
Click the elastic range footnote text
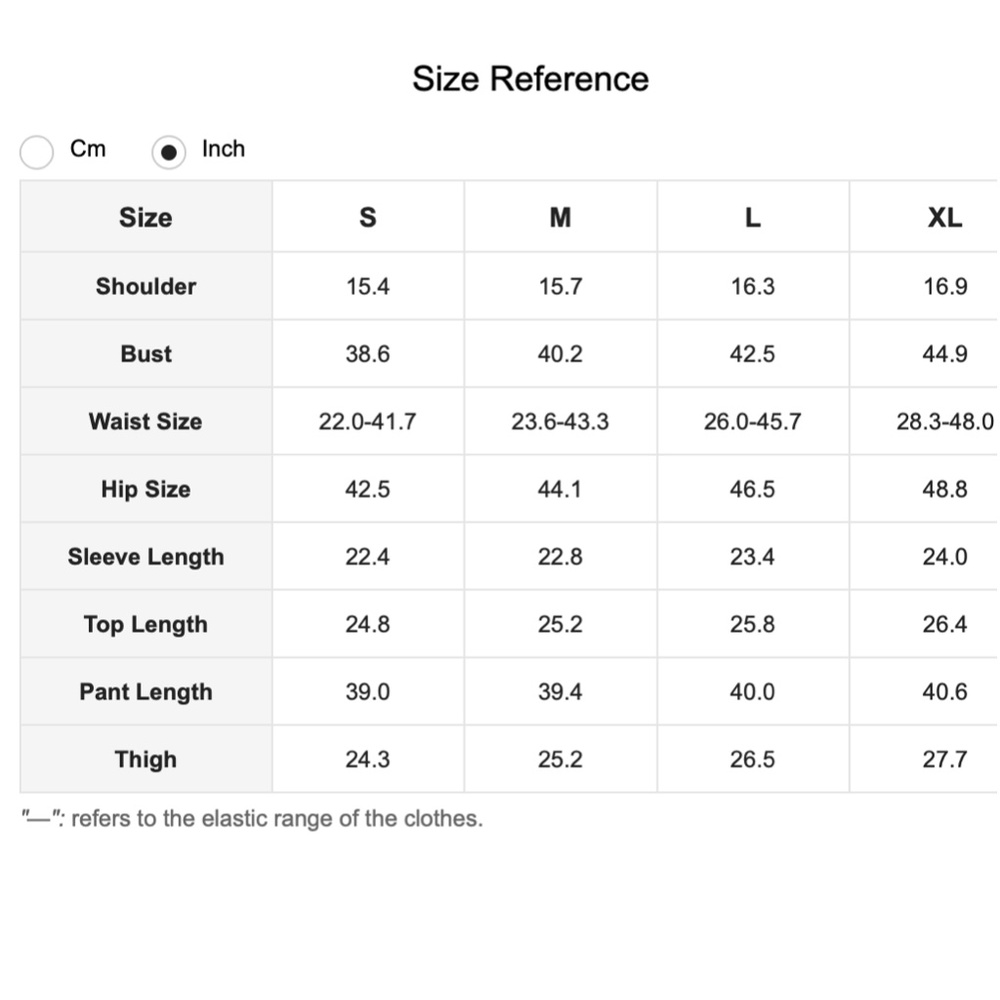click(x=252, y=819)
